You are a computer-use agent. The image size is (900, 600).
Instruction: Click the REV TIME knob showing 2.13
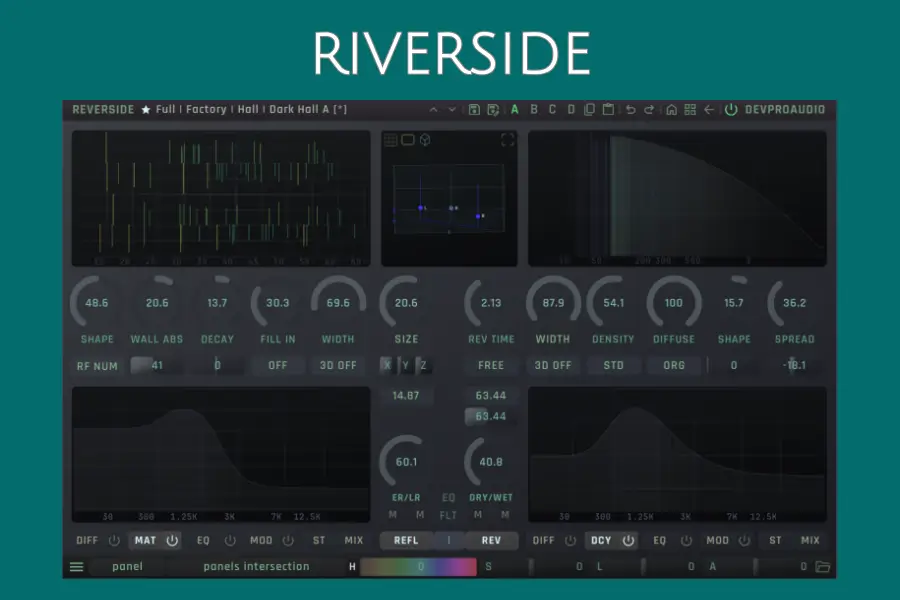coord(491,303)
